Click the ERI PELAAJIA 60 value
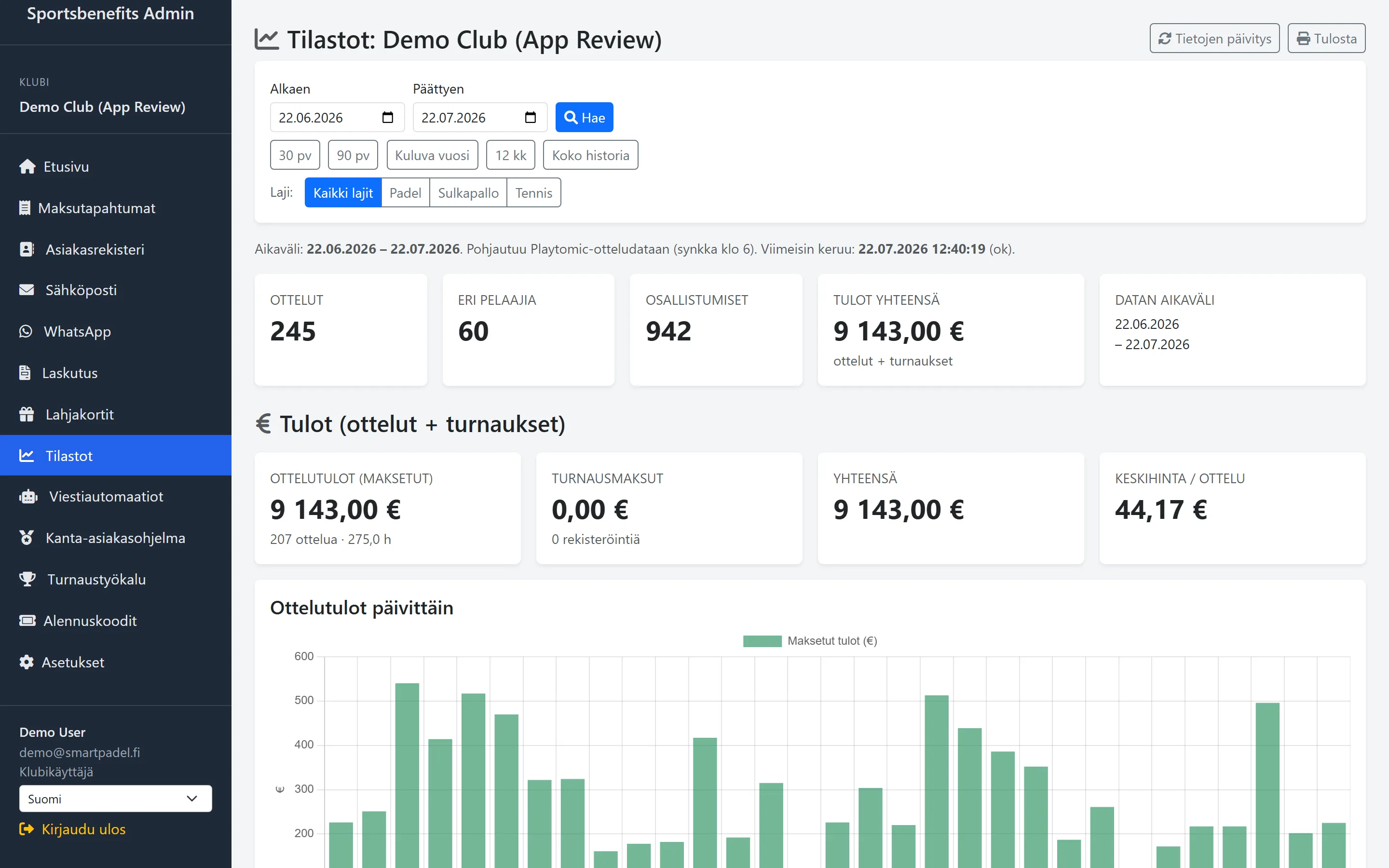Image resolution: width=1389 pixels, height=868 pixels. point(474,331)
